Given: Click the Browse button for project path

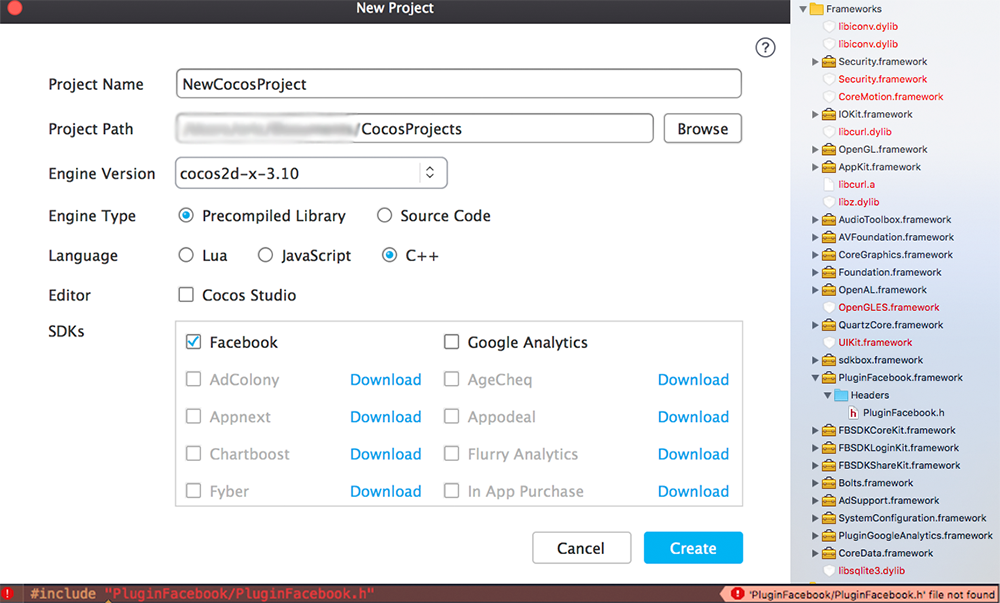Looking at the screenshot, I should click(x=702, y=129).
